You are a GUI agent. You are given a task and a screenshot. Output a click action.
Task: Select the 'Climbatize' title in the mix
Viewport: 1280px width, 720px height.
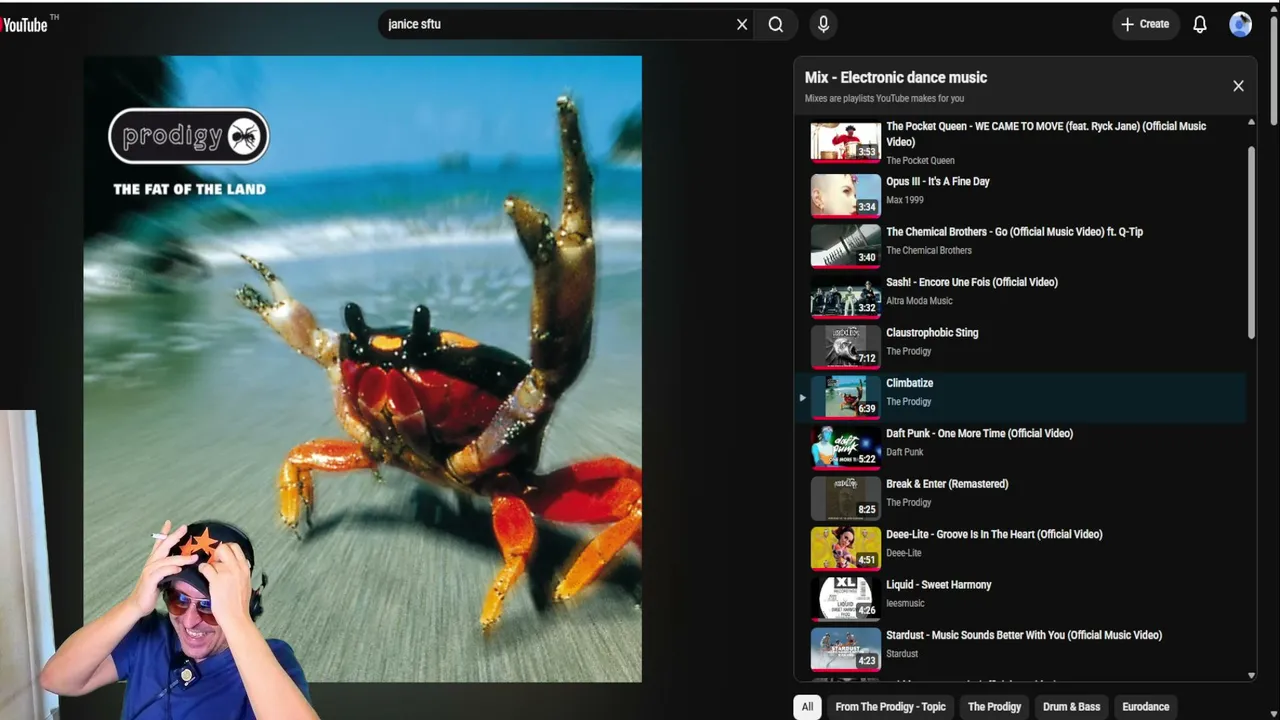click(x=910, y=383)
